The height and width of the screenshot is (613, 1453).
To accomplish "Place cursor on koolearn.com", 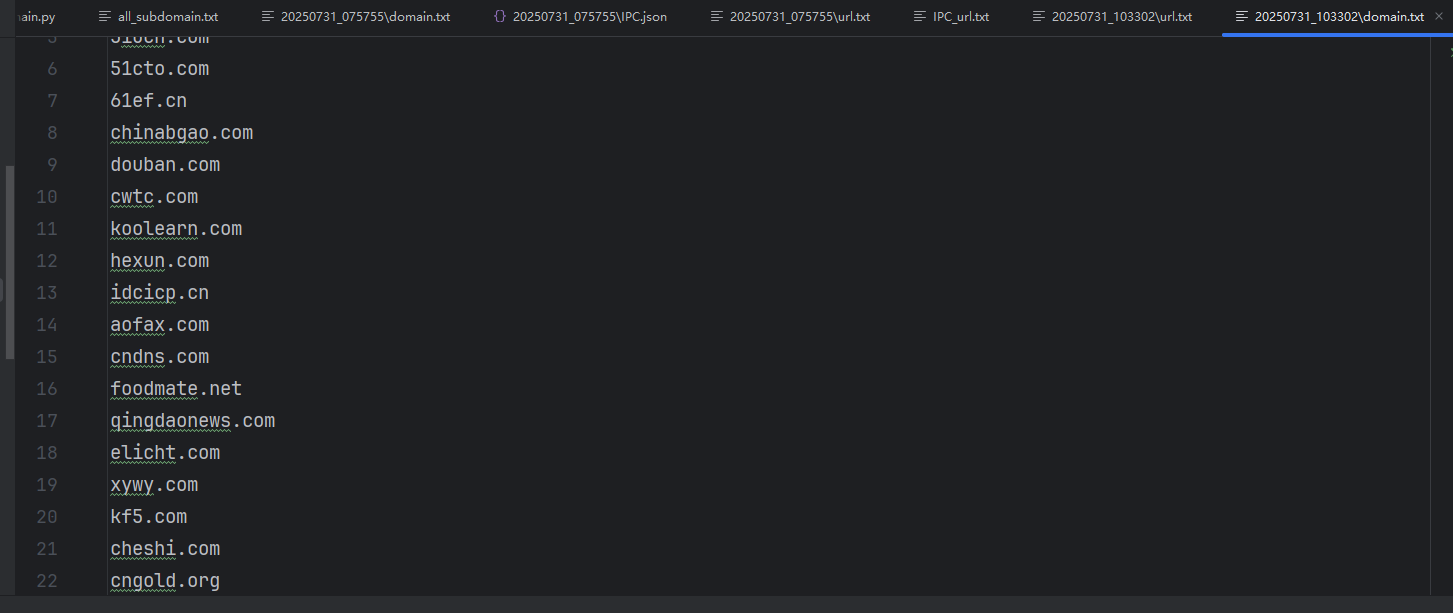I will (x=176, y=229).
